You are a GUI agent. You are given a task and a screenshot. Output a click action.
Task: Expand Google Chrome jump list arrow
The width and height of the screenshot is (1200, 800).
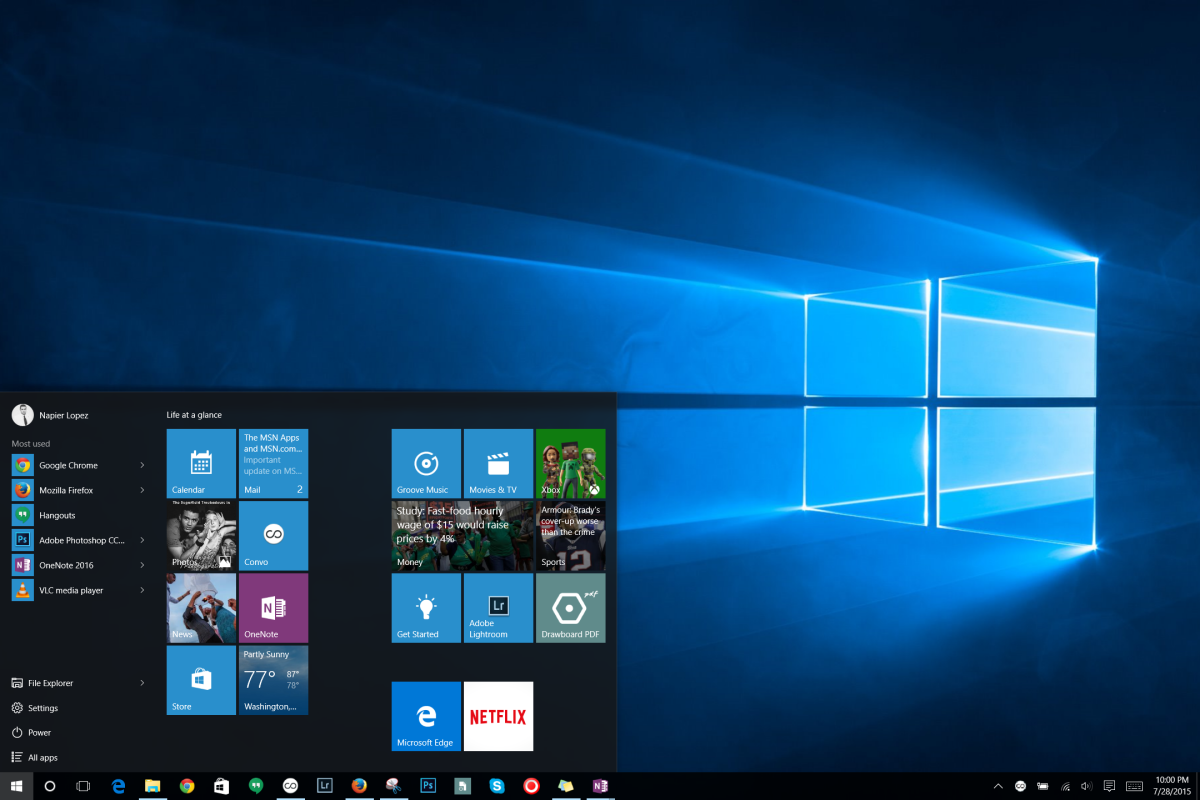point(143,465)
